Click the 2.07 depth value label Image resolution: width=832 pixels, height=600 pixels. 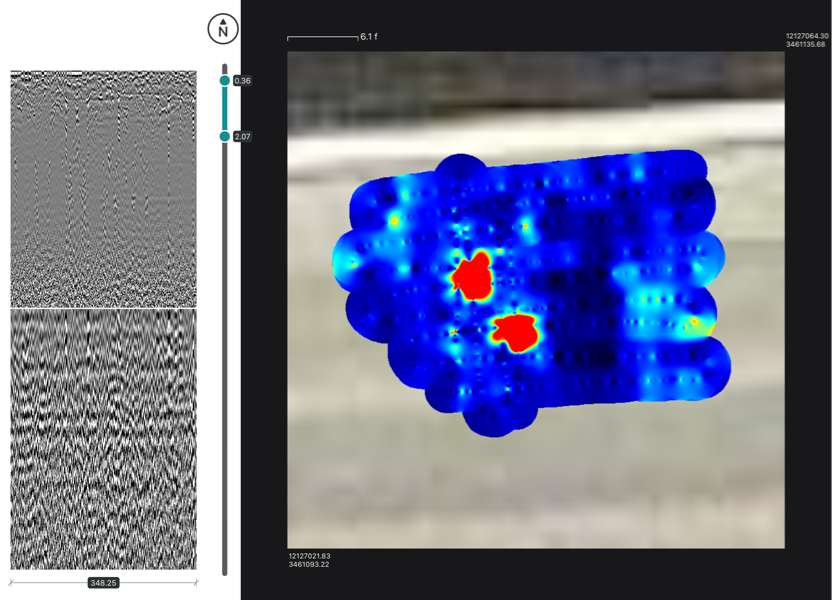[241, 136]
